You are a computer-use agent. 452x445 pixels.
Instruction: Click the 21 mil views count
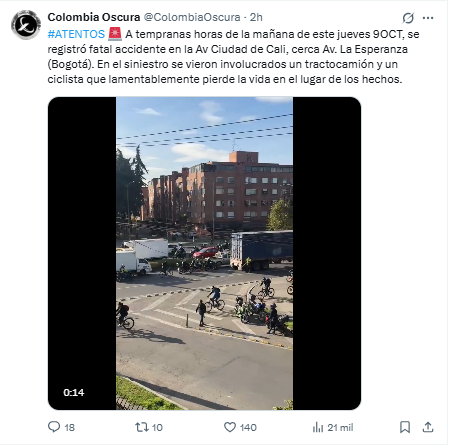(340, 427)
